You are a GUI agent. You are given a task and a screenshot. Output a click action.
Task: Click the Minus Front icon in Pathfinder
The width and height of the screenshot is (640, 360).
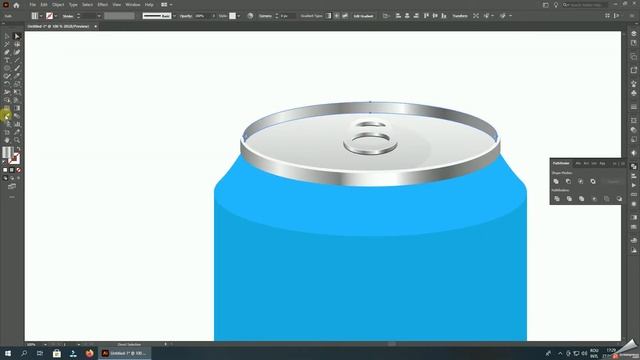coord(568,181)
